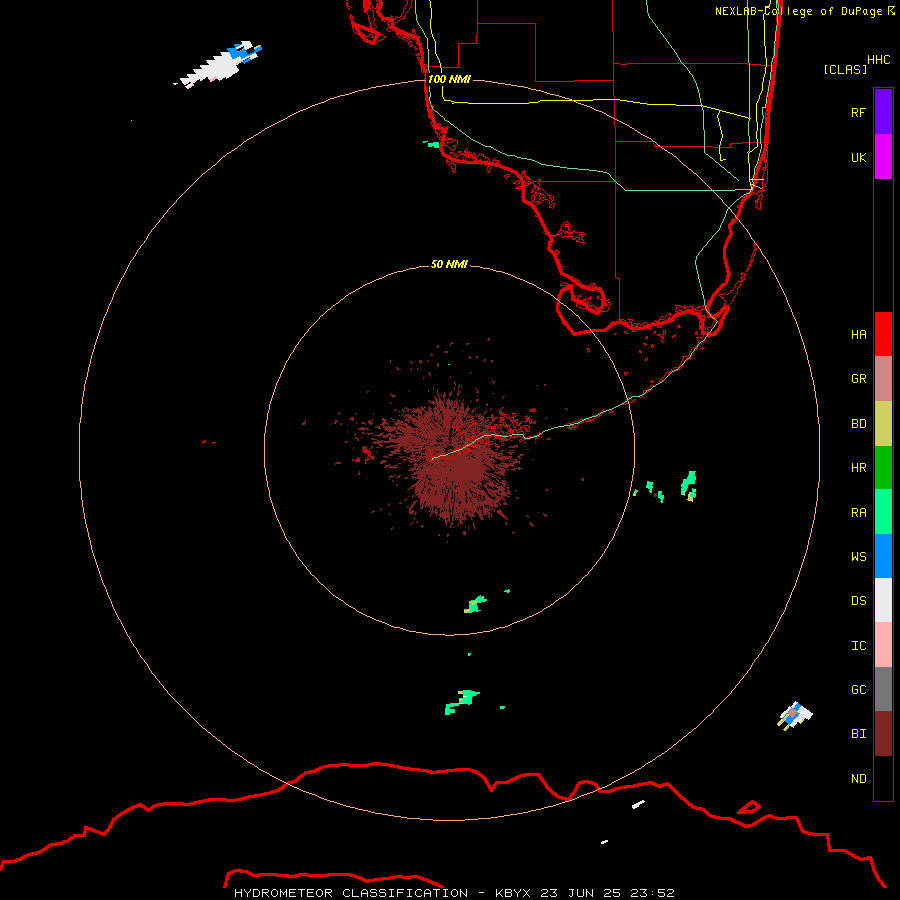
Task: Click the HA legend label
Action: point(858,335)
